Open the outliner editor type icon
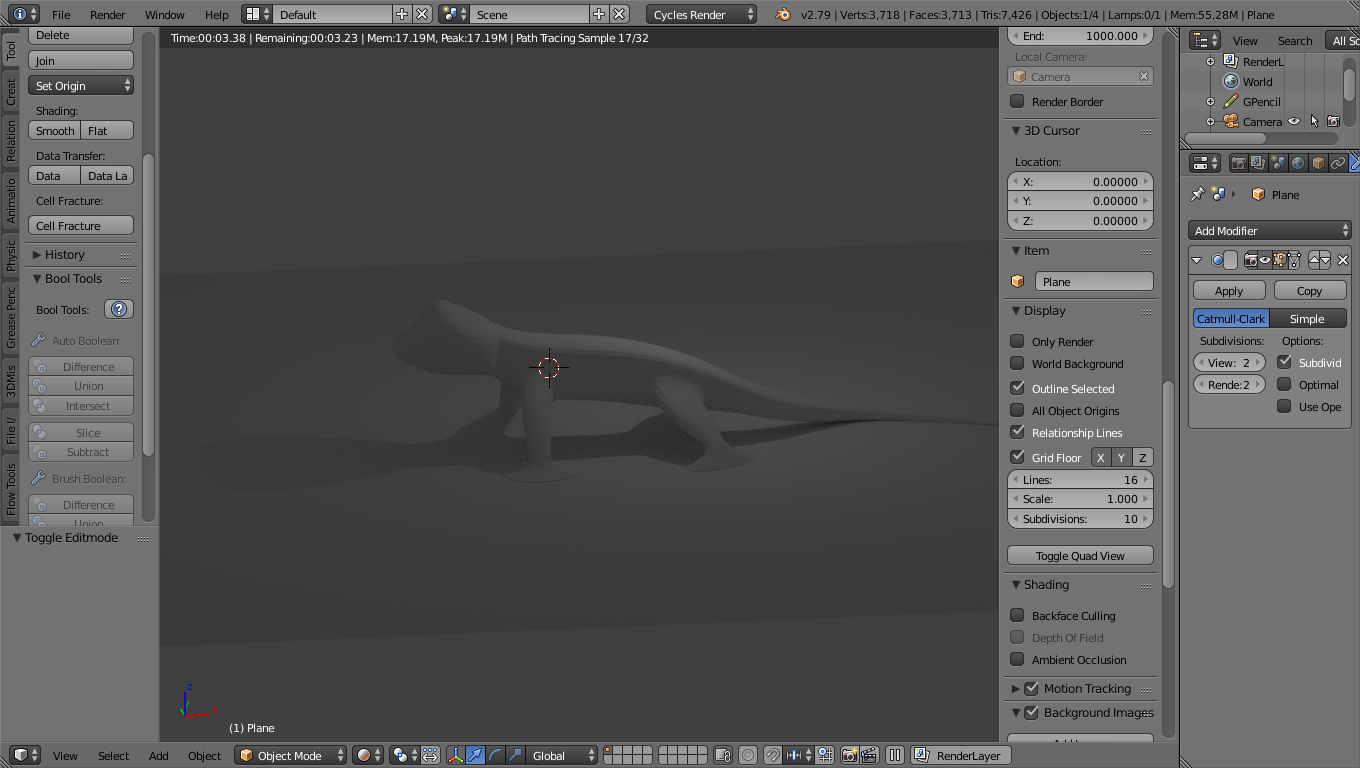The image size is (1360, 768). [x=1205, y=40]
